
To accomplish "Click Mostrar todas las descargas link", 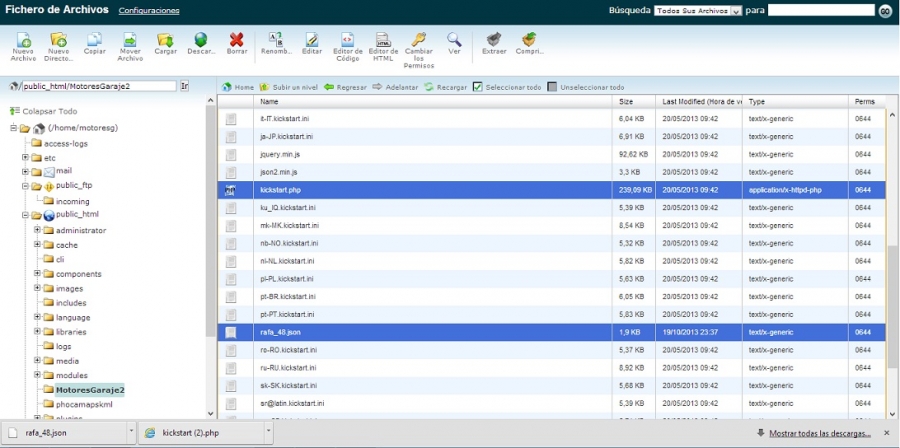I will pyautogui.click(x=820, y=433).
